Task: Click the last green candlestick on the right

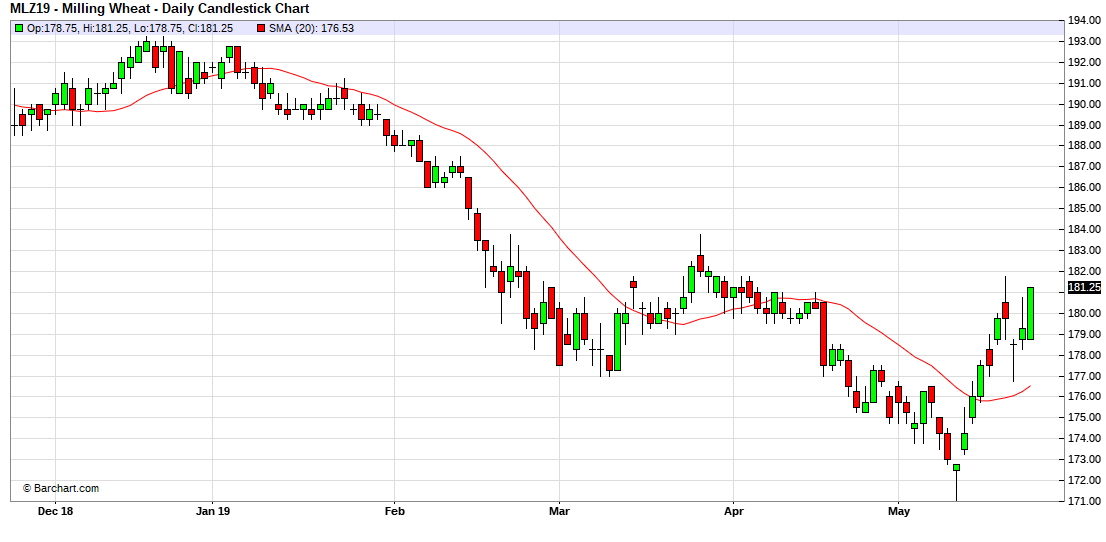Action: (x=1030, y=313)
